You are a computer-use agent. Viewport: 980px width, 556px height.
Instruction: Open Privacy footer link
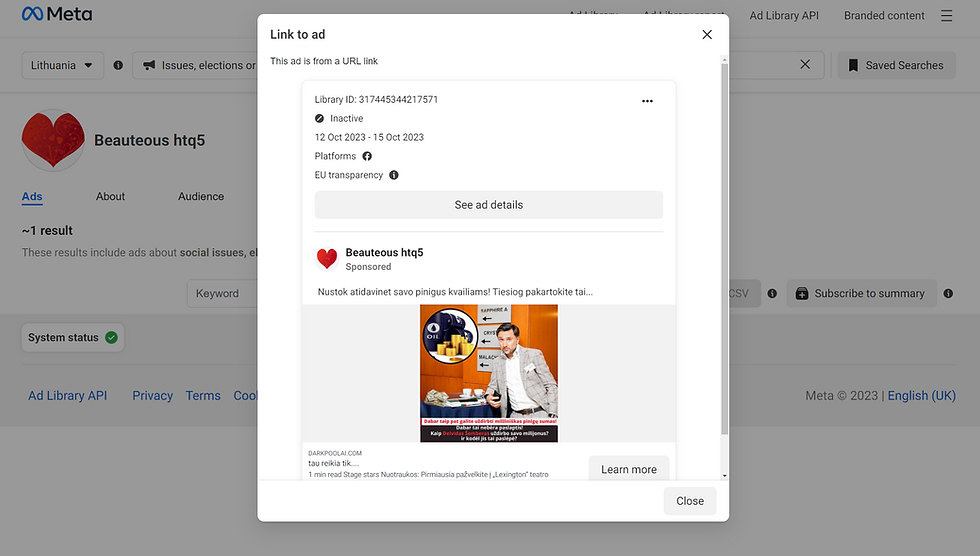tap(152, 395)
